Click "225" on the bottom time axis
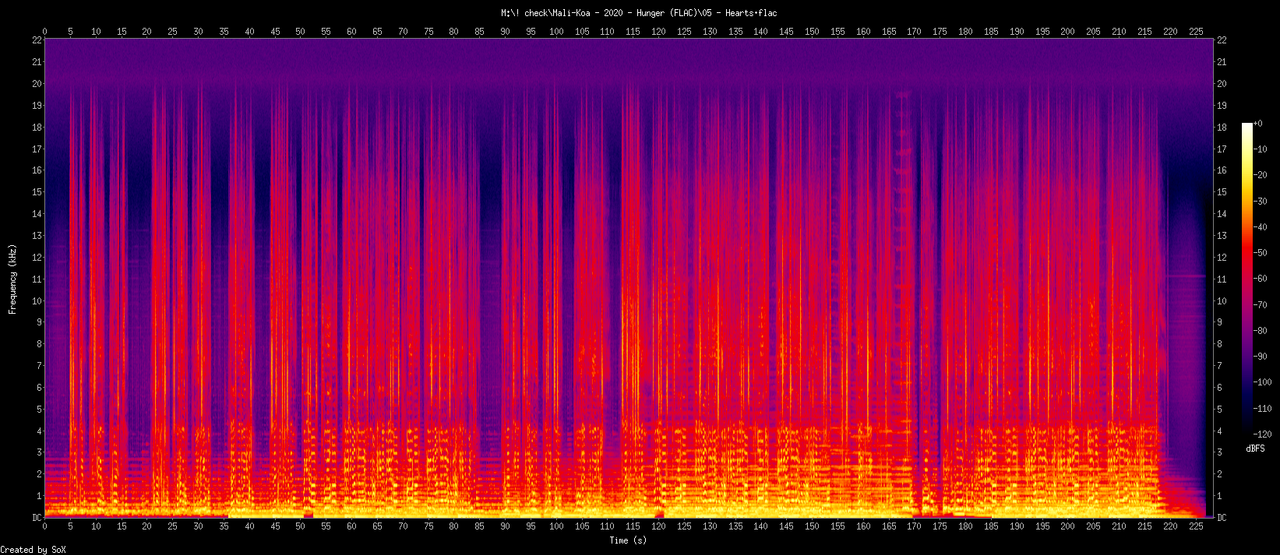 (1196, 527)
